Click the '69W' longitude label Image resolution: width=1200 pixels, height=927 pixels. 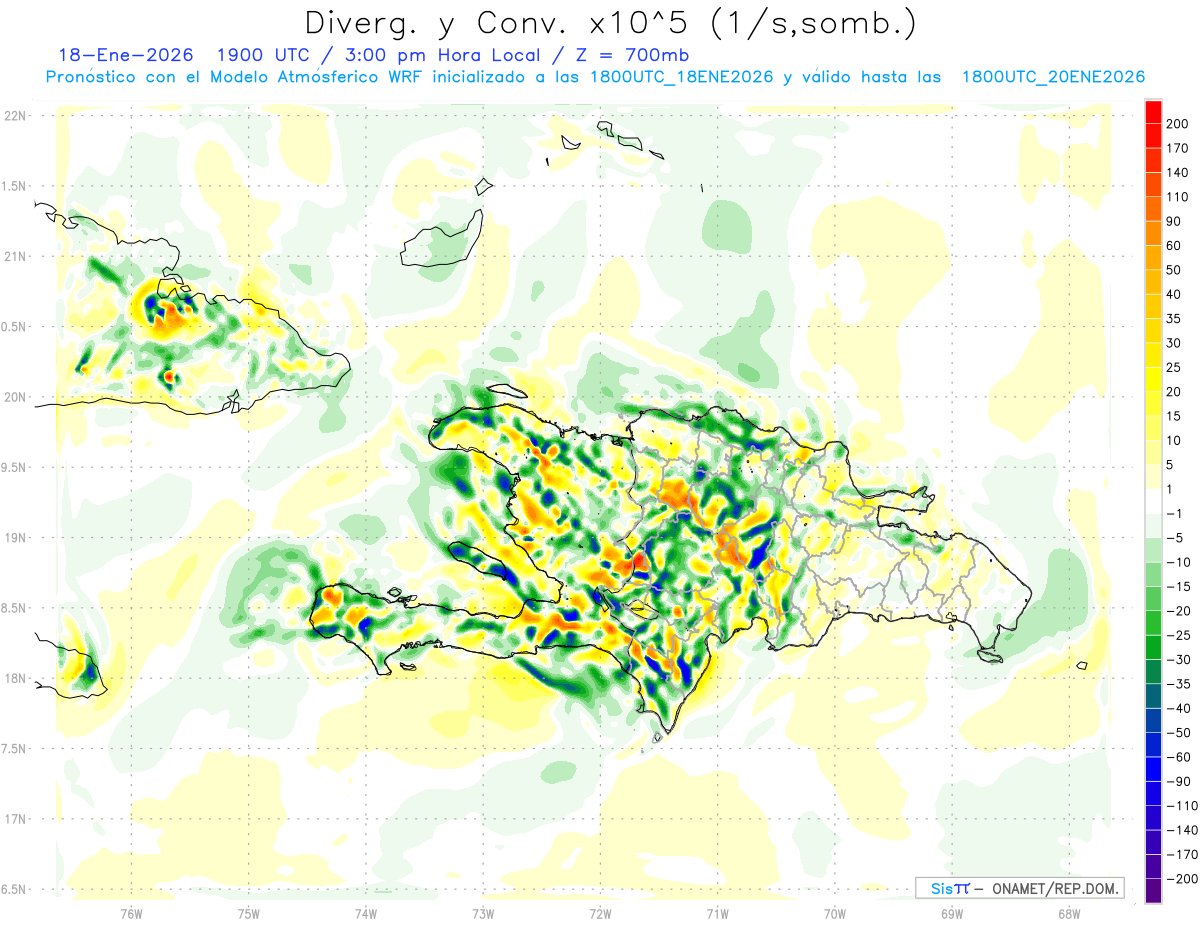pos(951,913)
